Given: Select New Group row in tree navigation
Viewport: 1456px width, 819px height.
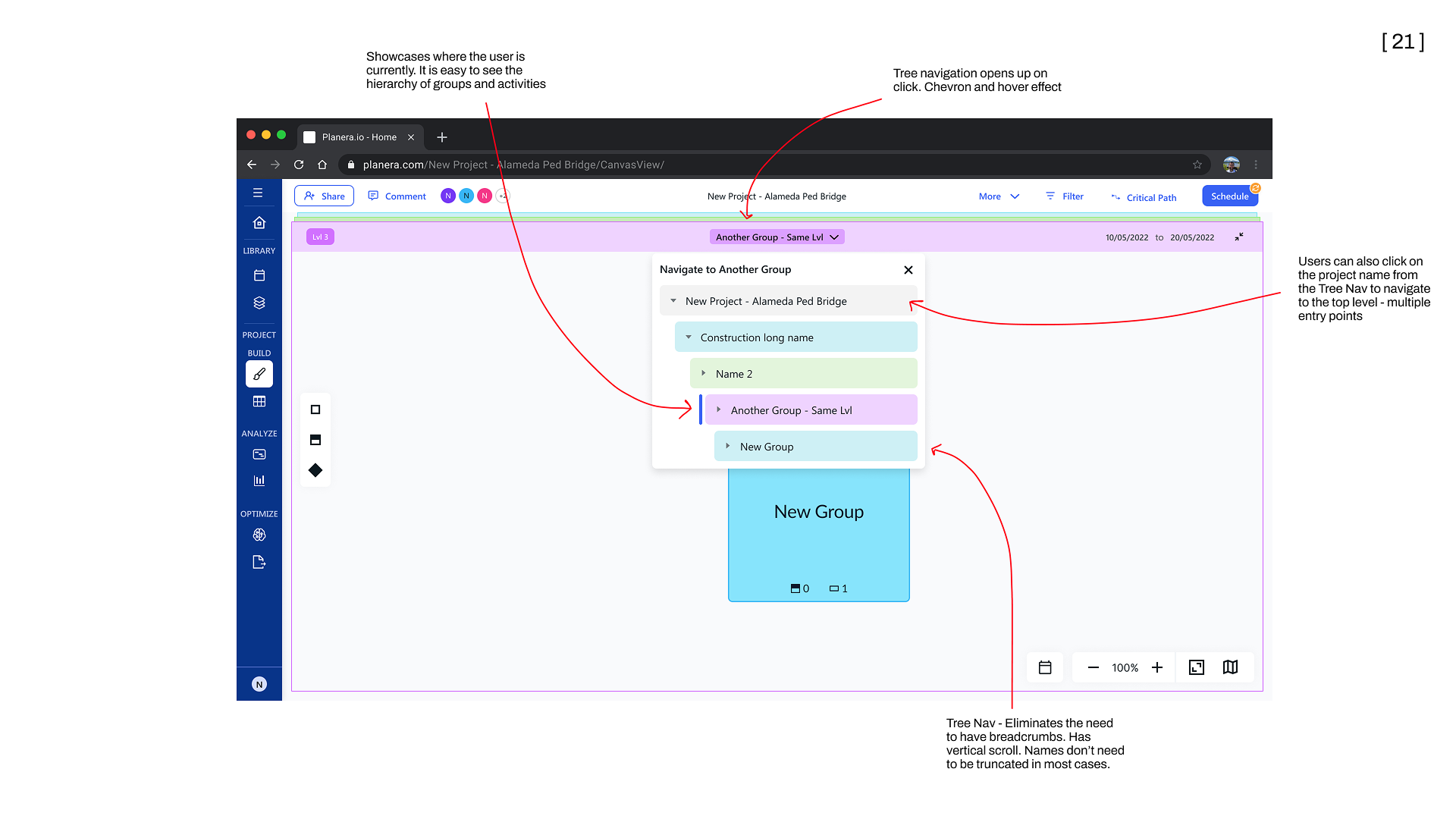Looking at the screenshot, I should (816, 446).
